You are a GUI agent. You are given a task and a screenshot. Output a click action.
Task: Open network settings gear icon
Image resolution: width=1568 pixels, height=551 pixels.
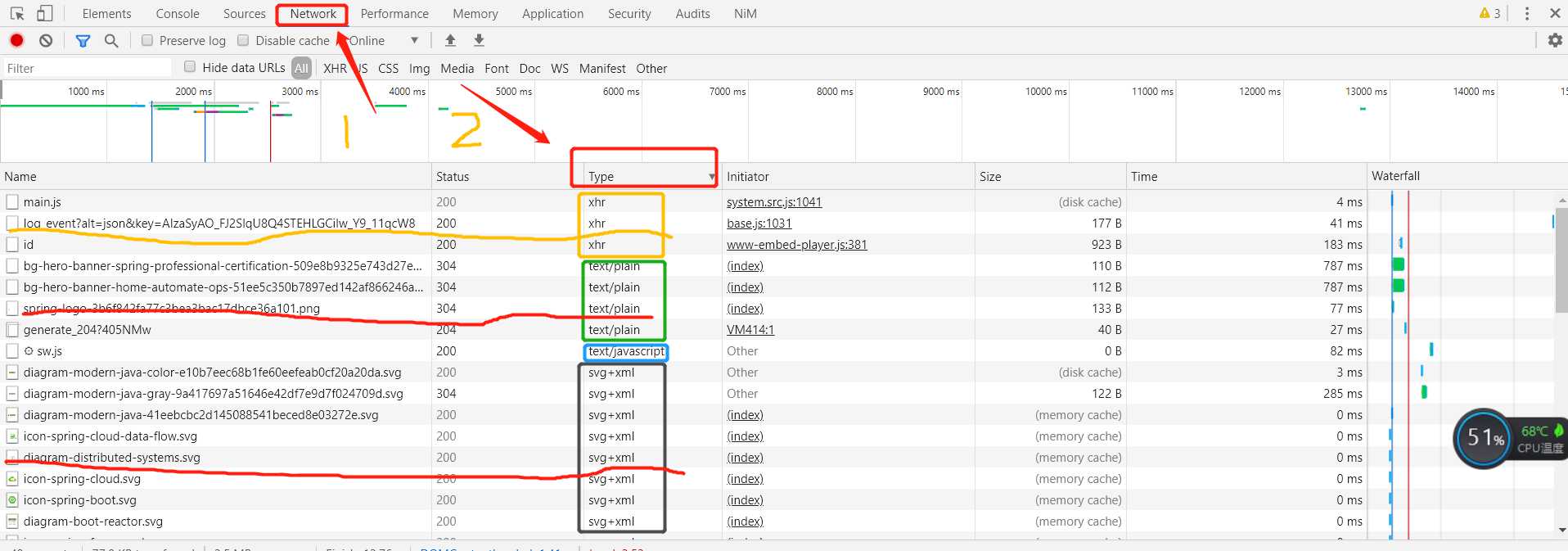[1555, 40]
